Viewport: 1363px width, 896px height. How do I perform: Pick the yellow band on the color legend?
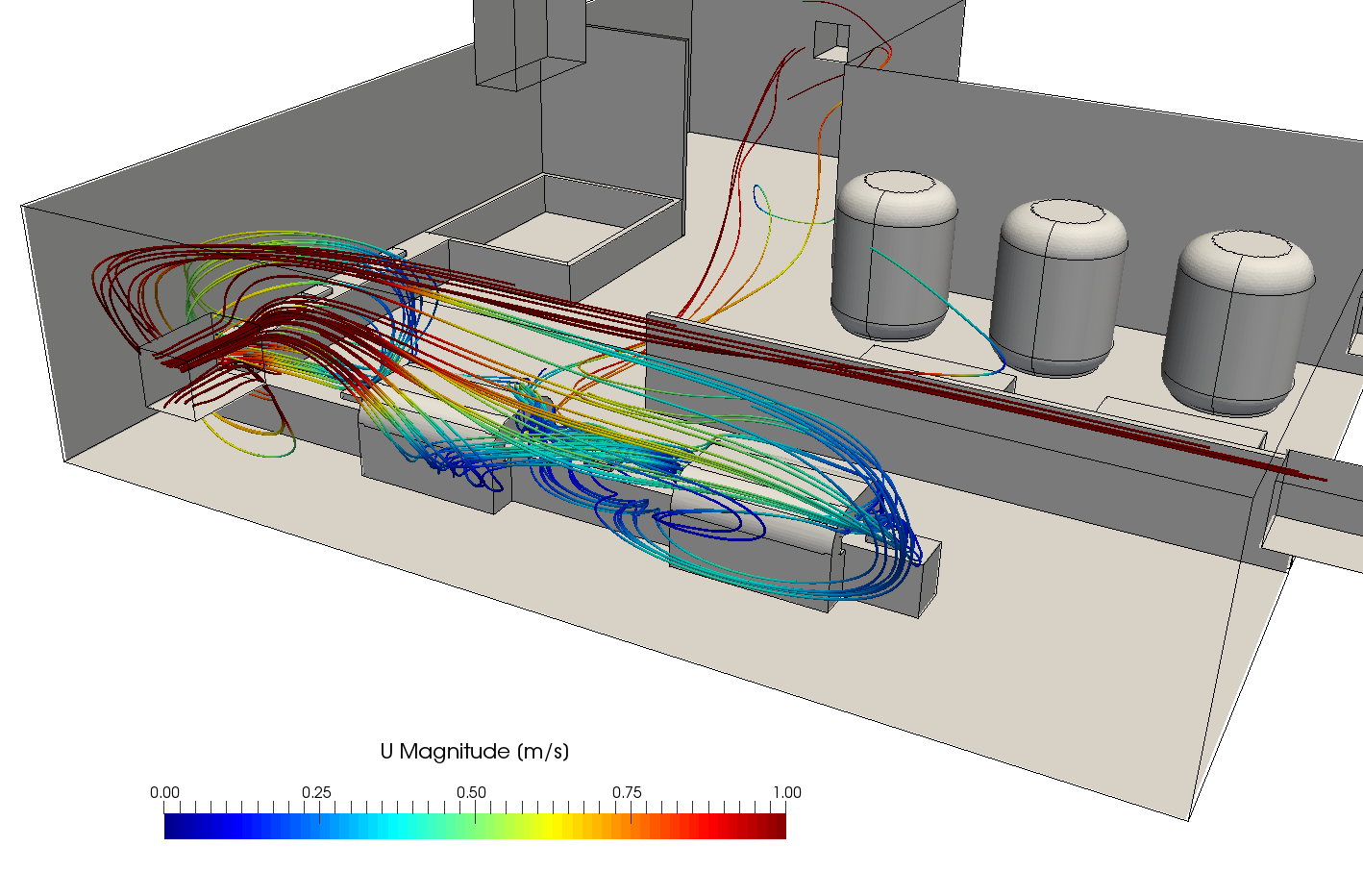pos(553,827)
